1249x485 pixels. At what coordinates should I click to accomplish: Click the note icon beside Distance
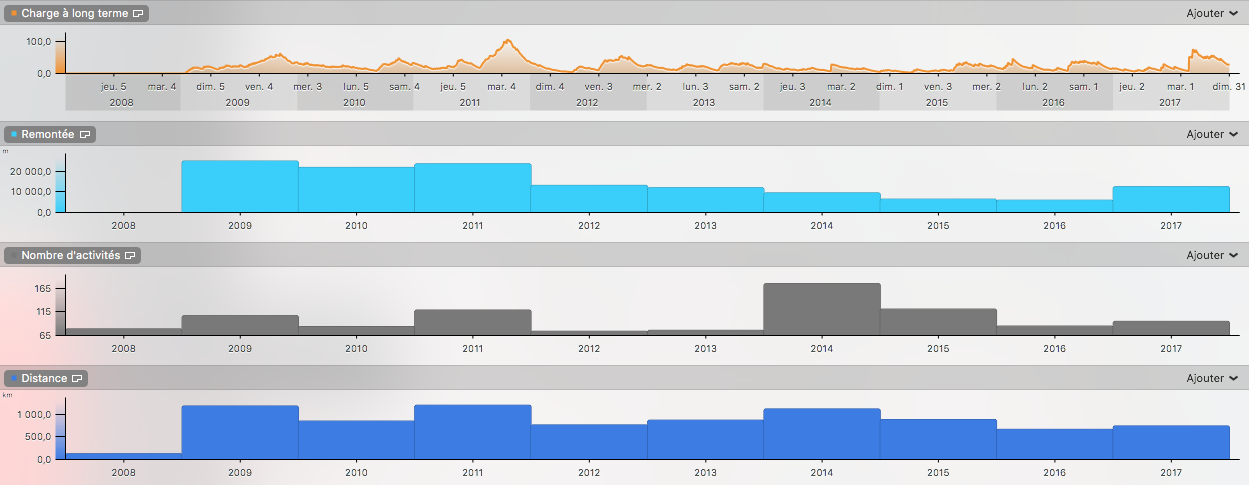coord(78,379)
